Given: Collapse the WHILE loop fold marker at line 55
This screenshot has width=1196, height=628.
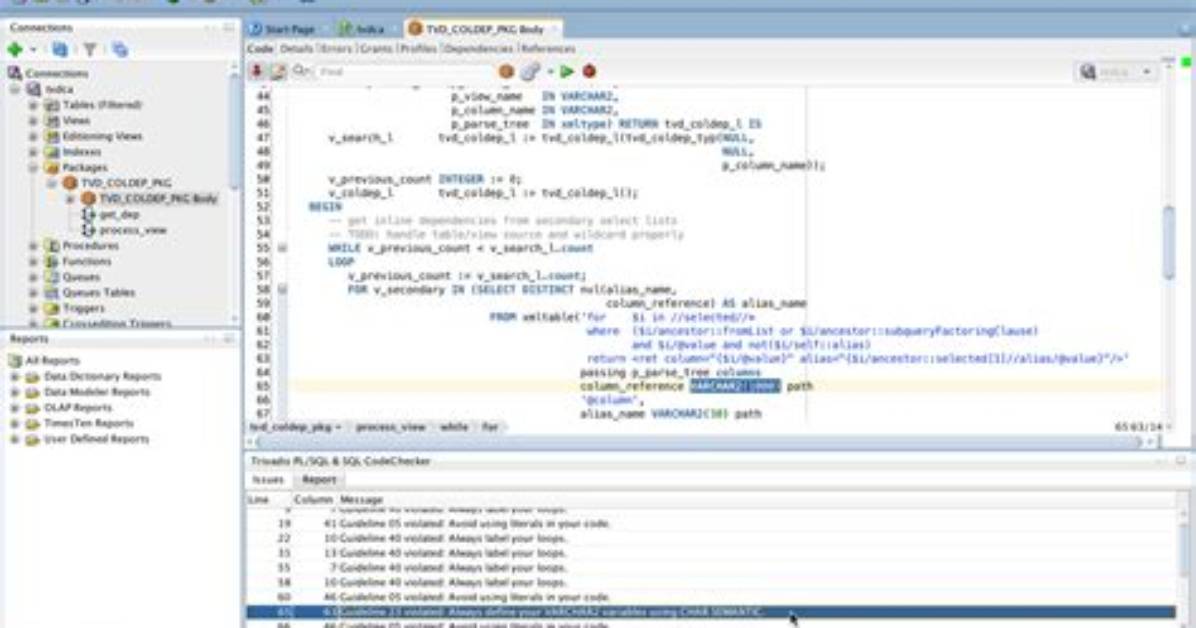Looking at the screenshot, I should tap(282, 248).
